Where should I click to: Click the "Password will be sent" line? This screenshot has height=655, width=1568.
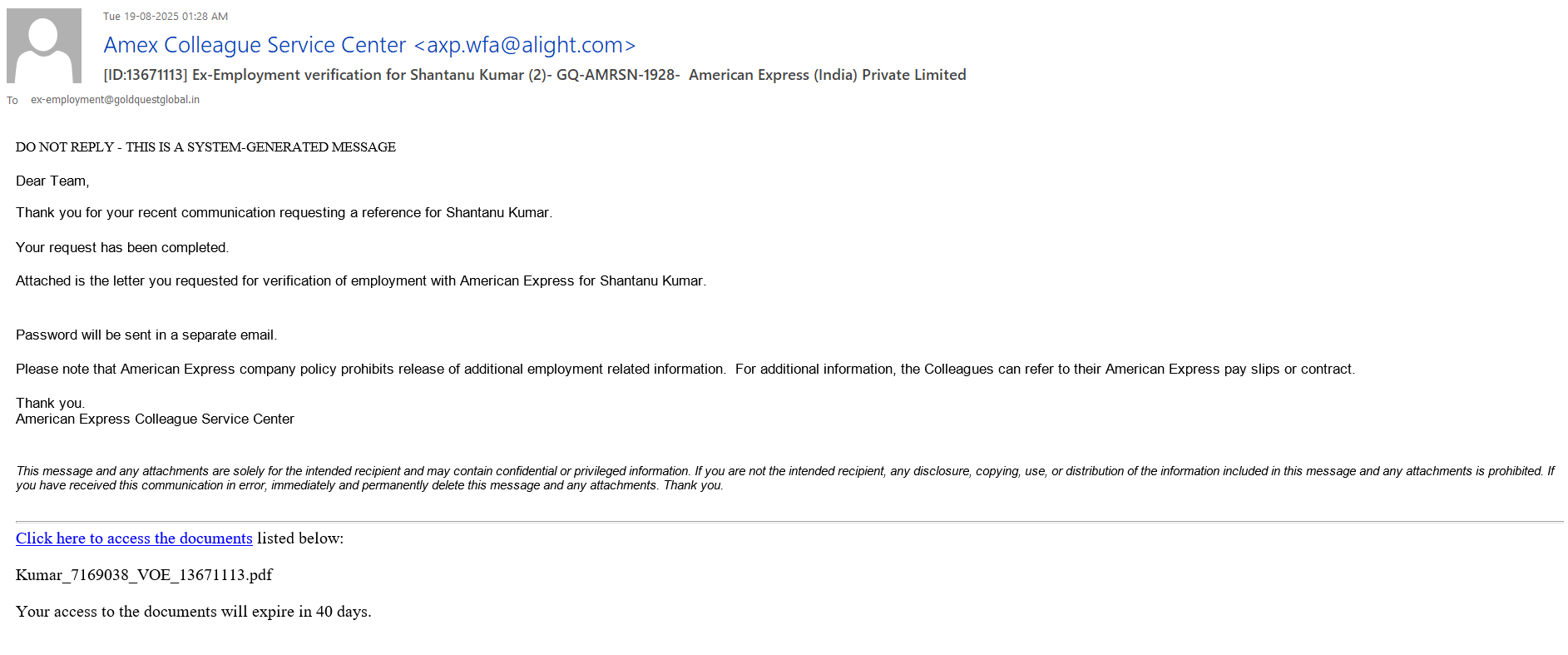click(146, 335)
